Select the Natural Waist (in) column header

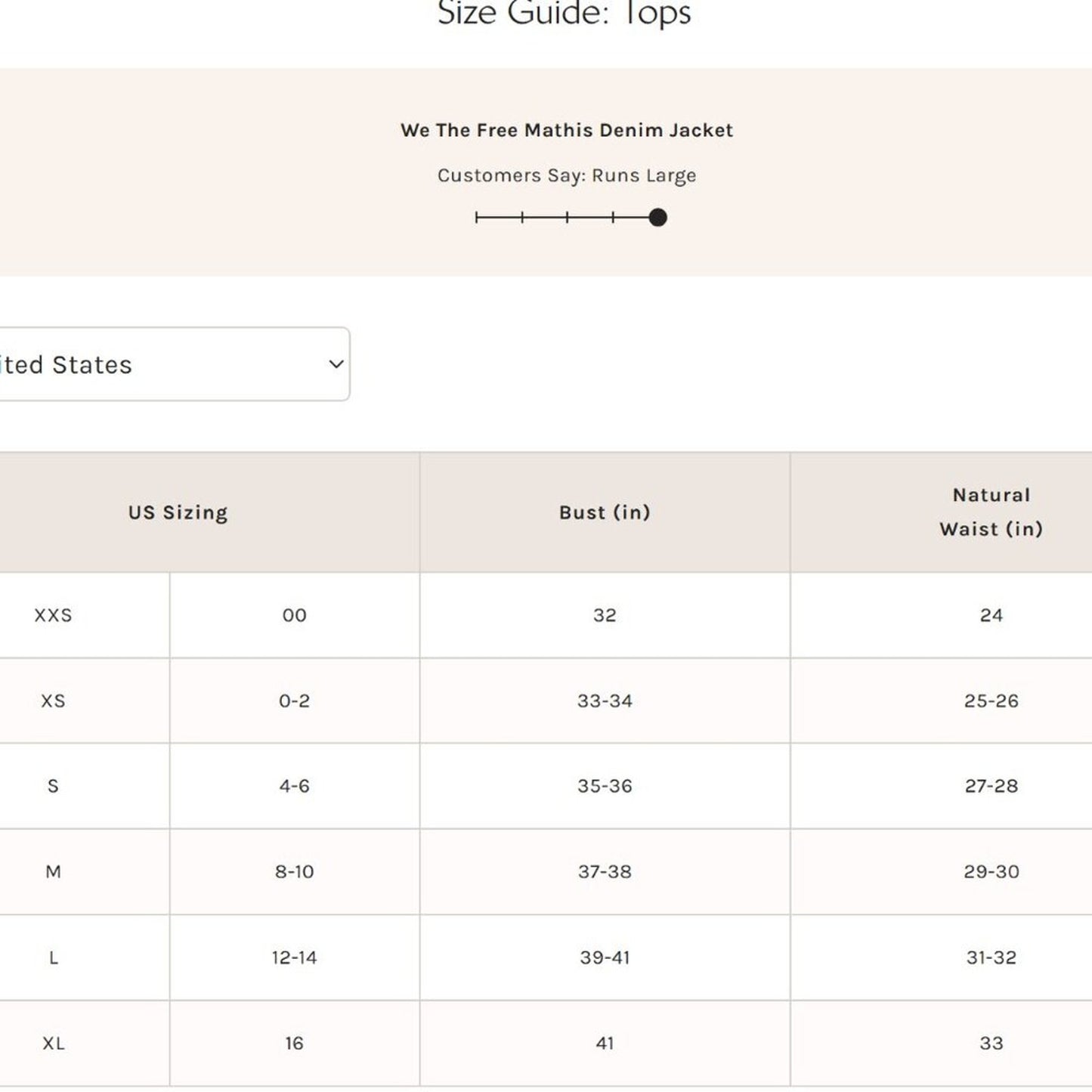tap(990, 512)
